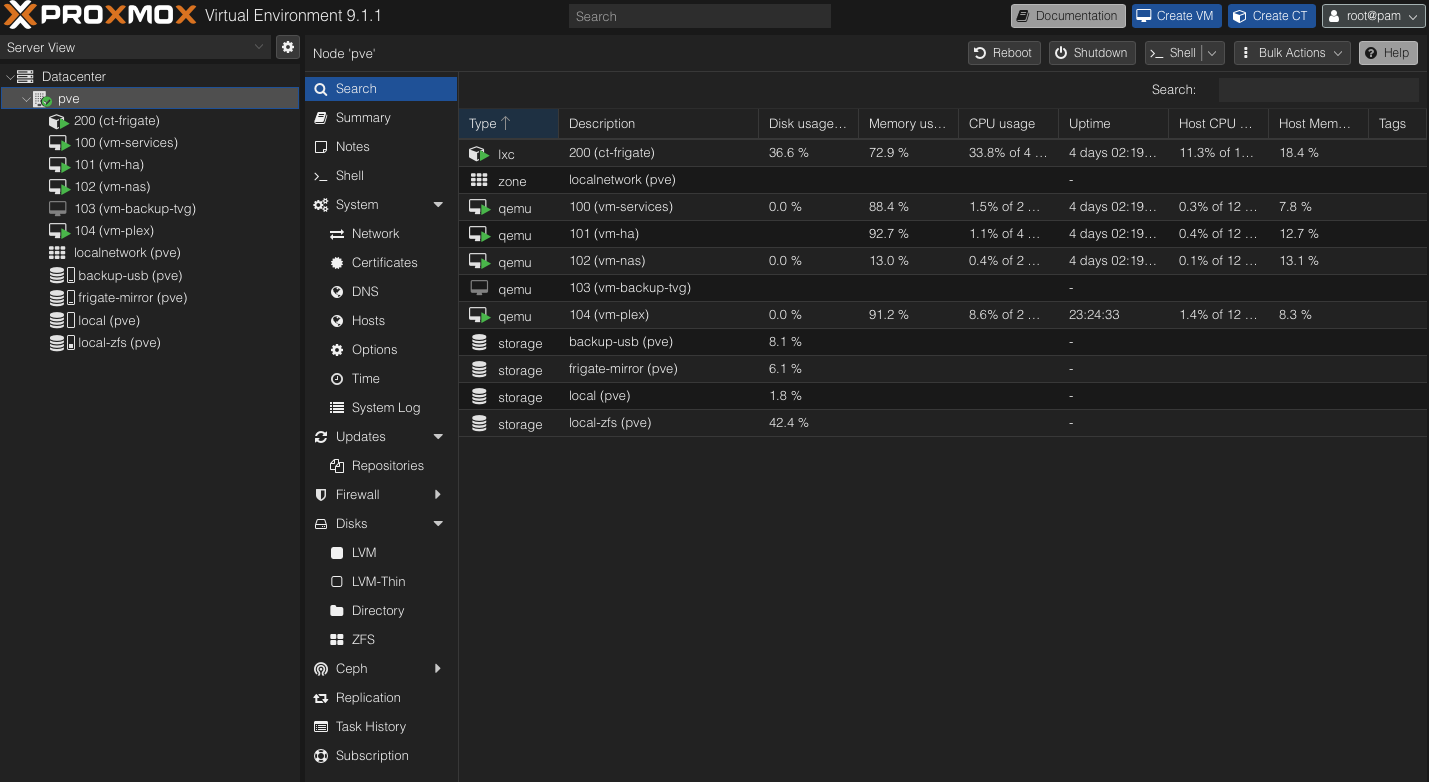Open the Shell button dropdown arrow
Screen dimensions: 1429x782
[x=1213, y=53]
